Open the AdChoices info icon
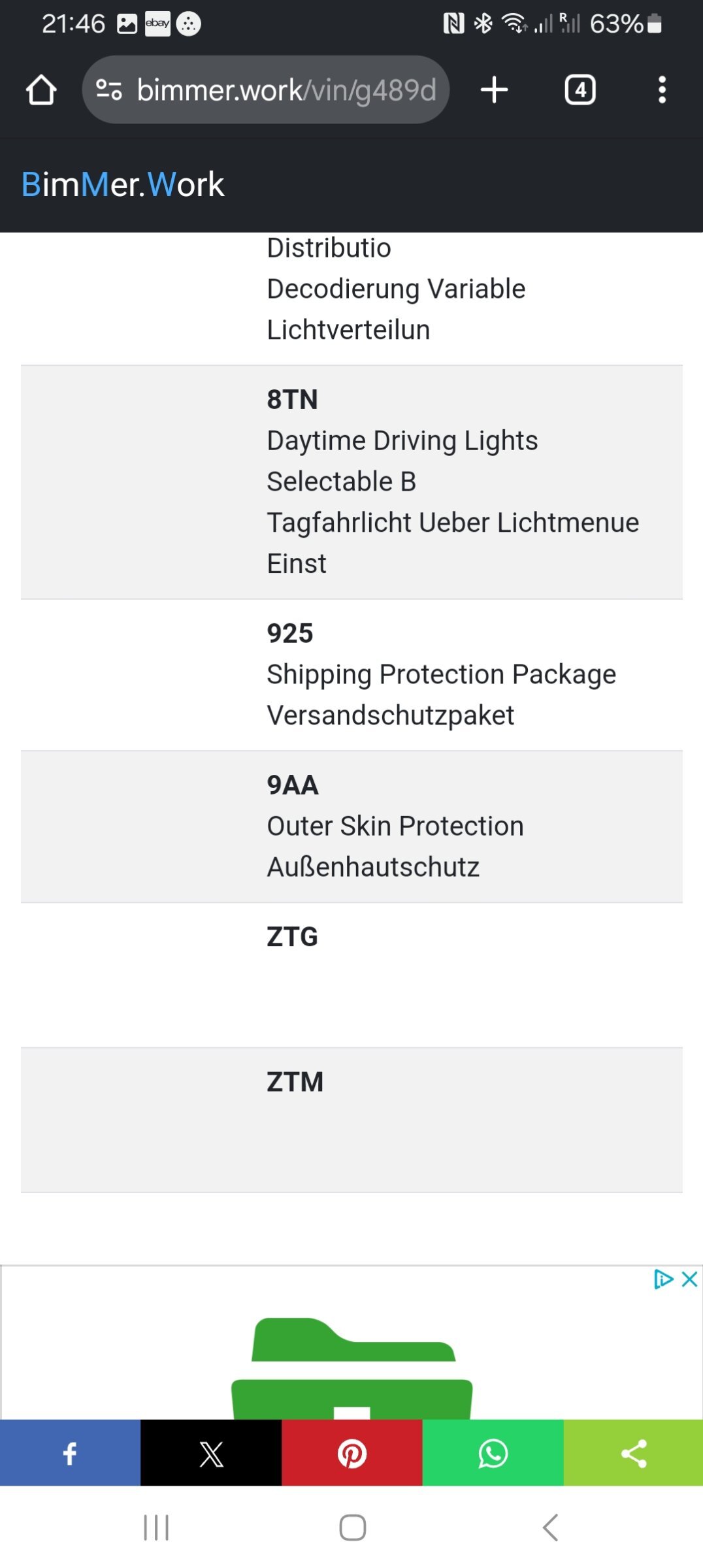The image size is (703, 1568). tap(664, 1279)
